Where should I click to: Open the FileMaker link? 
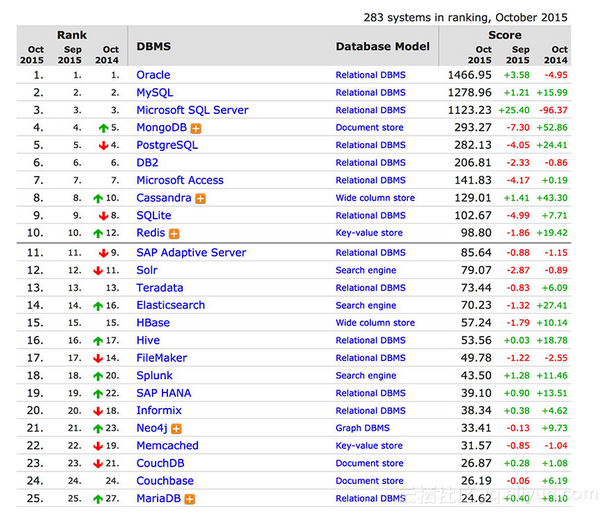[162, 358]
